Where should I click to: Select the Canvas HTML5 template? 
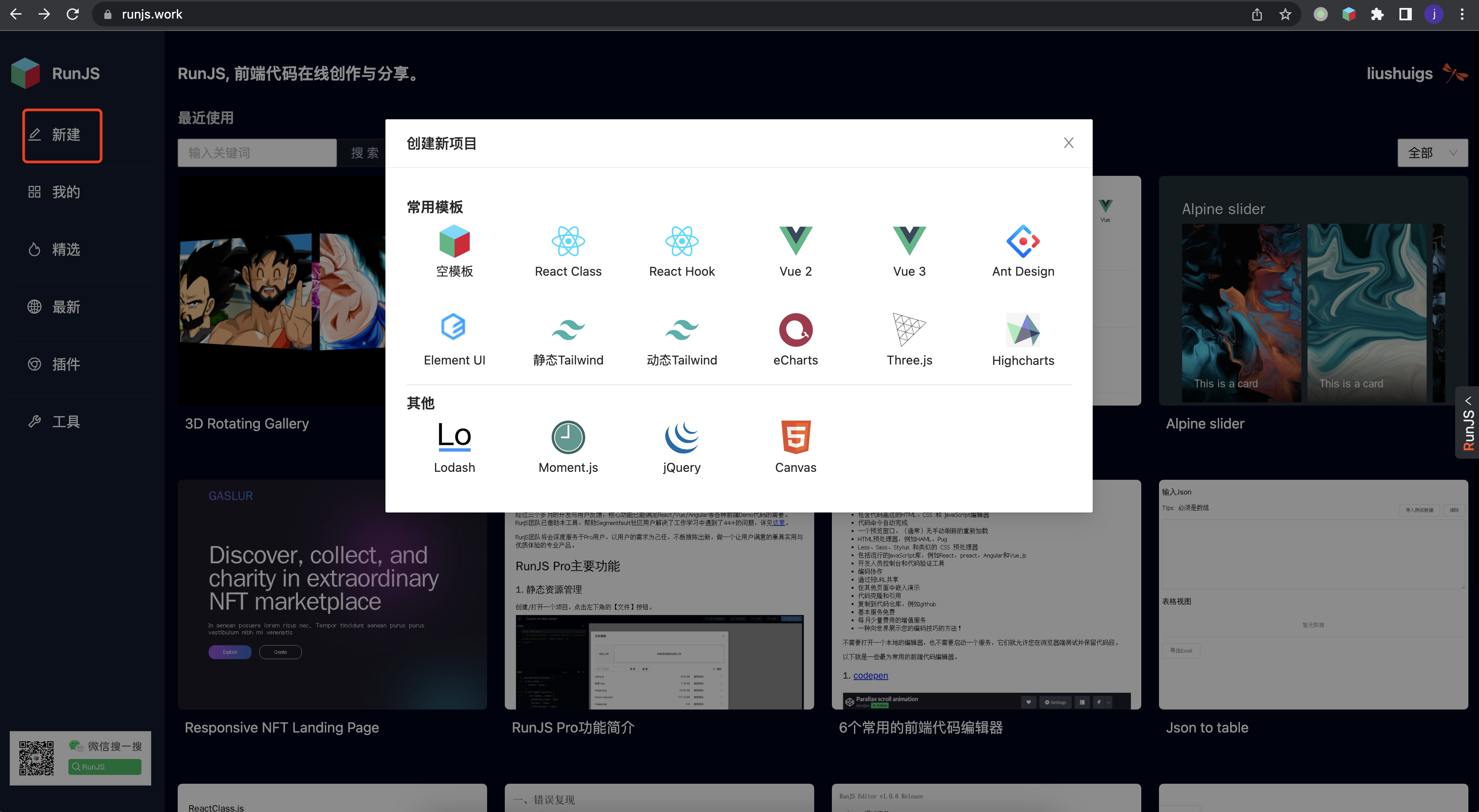tap(795, 447)
